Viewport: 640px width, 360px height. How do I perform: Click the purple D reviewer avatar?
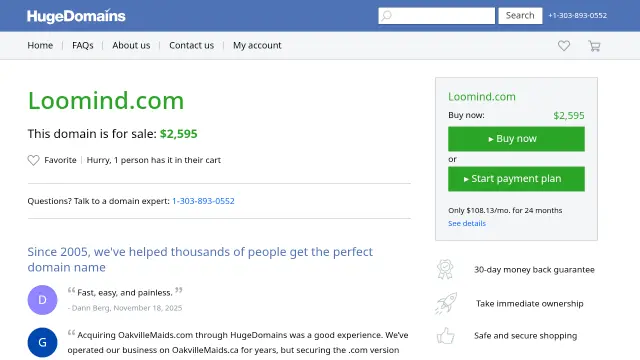(x=42, y=300)
